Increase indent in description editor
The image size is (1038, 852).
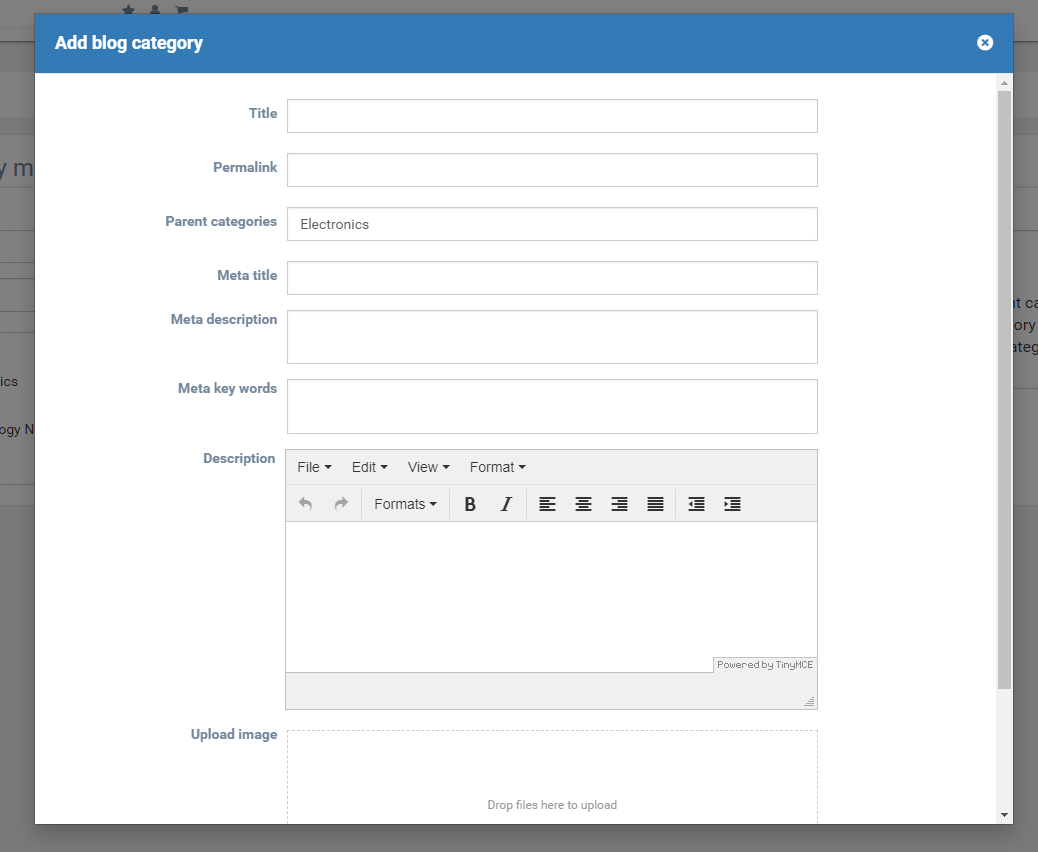tap(732, 504)
